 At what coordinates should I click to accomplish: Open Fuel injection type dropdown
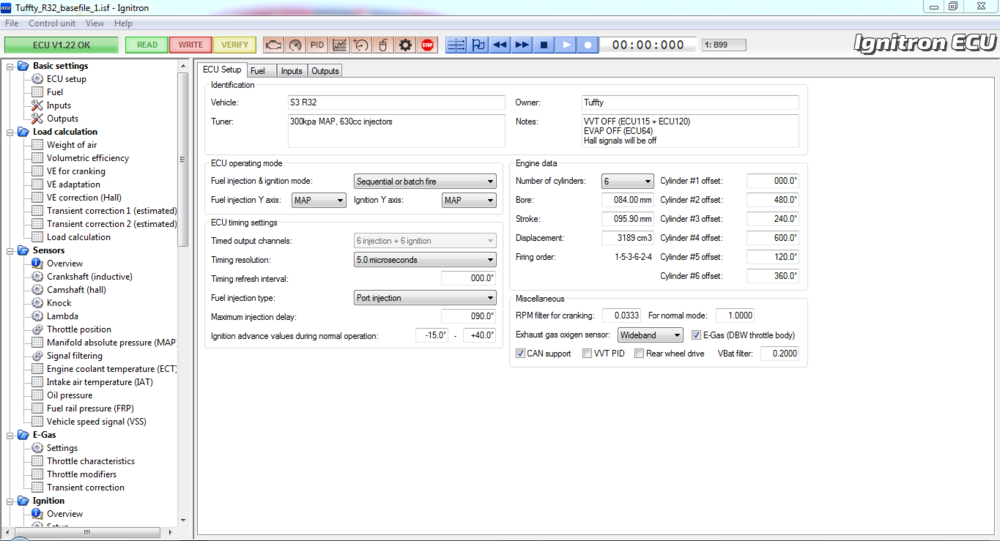tap(425, 298)
